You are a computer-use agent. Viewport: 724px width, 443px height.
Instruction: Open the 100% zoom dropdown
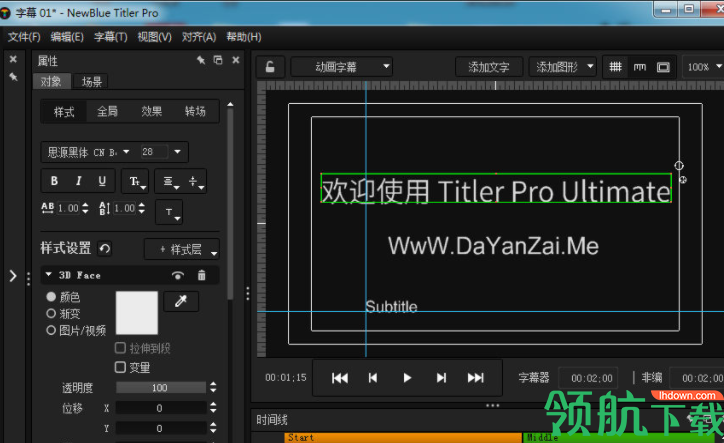703,67
